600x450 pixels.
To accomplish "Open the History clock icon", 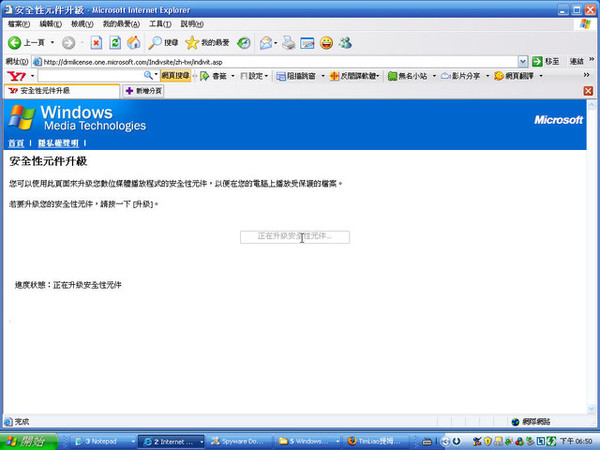I will click(244, 43).
